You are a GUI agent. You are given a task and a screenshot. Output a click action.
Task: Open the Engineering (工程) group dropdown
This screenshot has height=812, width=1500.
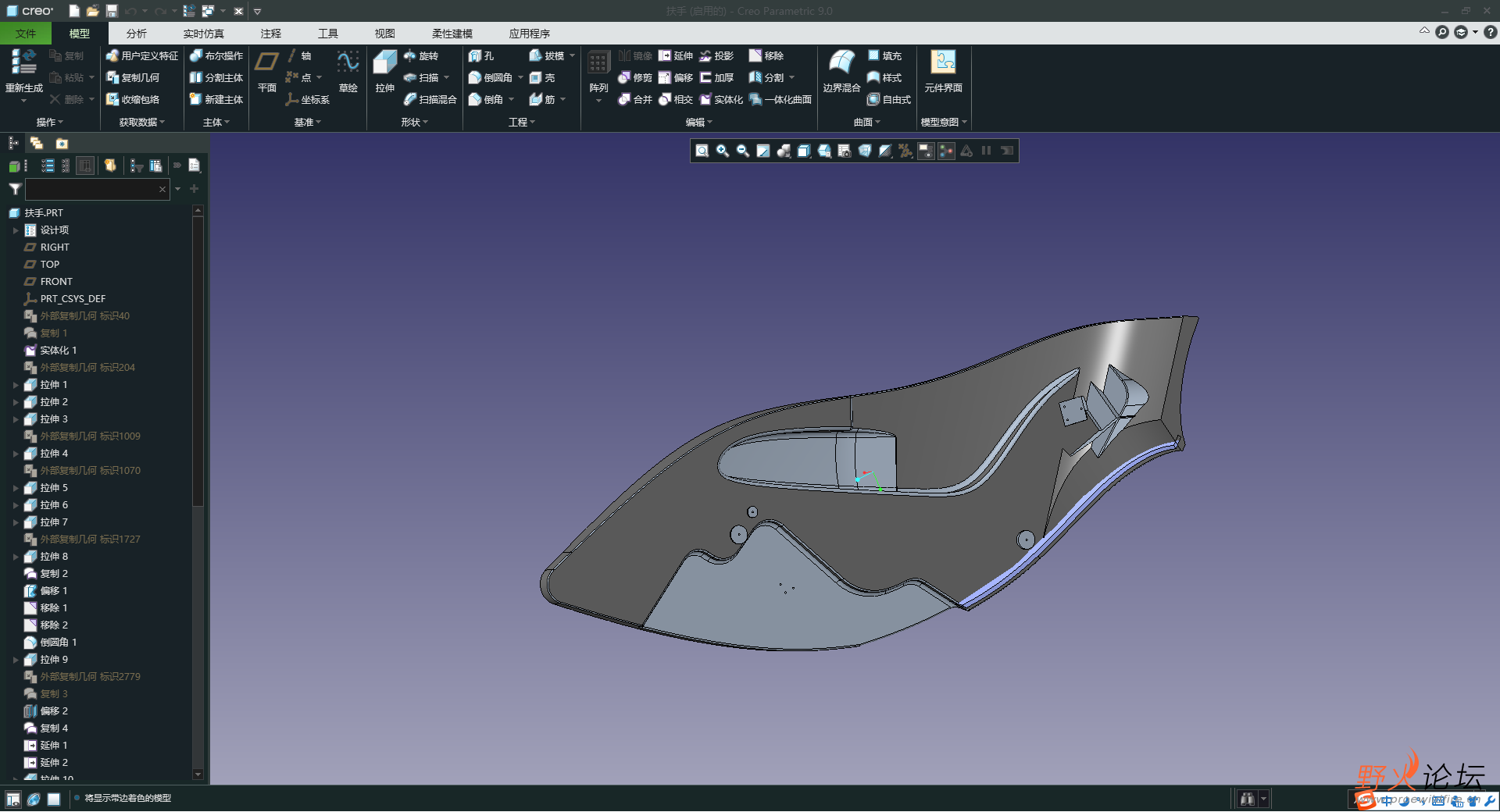pos(522,123)
